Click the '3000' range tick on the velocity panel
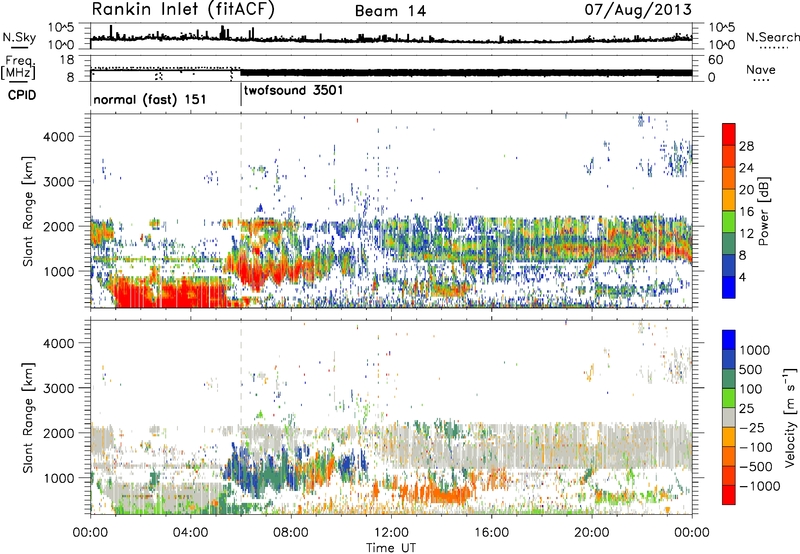 point(58,388)
